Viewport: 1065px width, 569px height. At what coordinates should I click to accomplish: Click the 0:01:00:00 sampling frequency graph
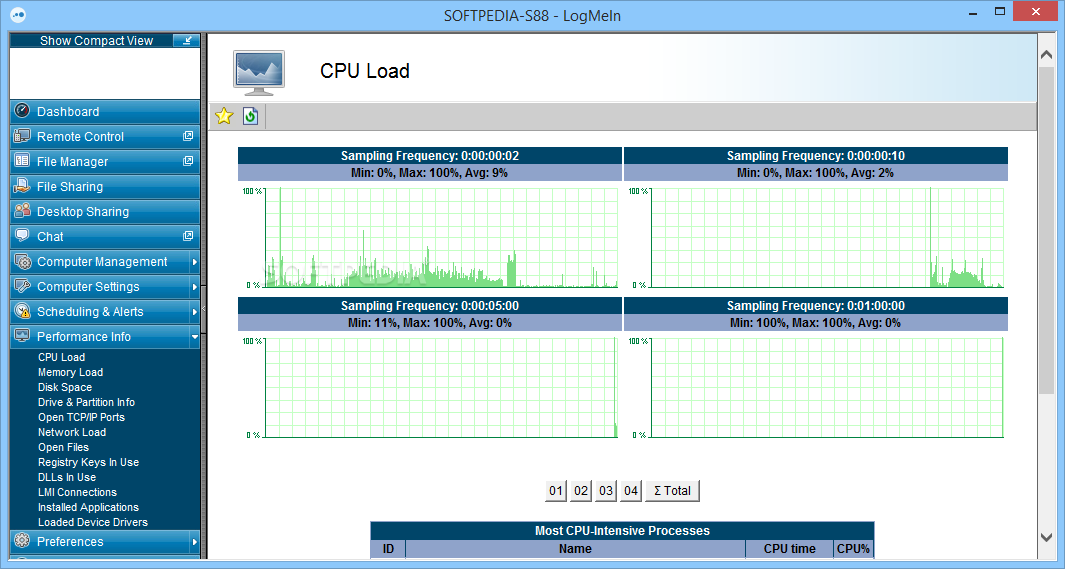coord(827,388)
